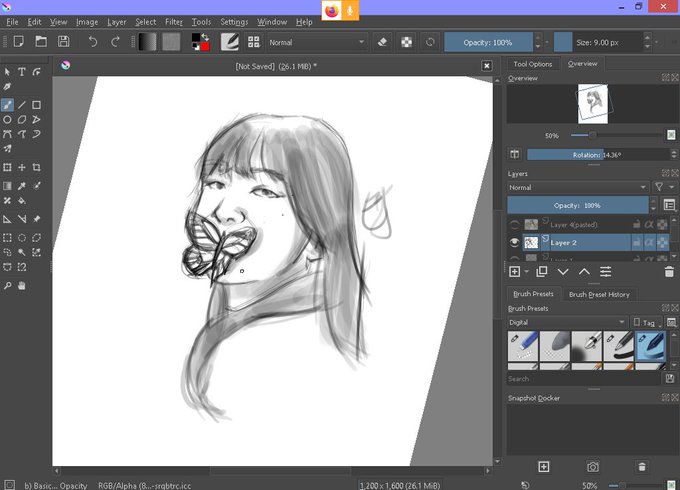The height and width of the screenshot is (490, 680).
Task: Select the Transform tool
Action: 7,167
